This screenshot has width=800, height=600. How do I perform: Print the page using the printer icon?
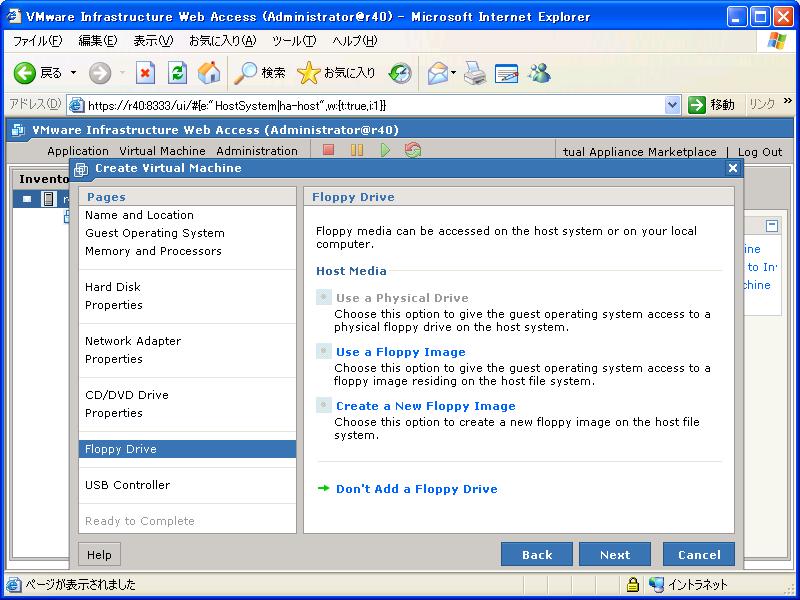[x=475, y=73]
